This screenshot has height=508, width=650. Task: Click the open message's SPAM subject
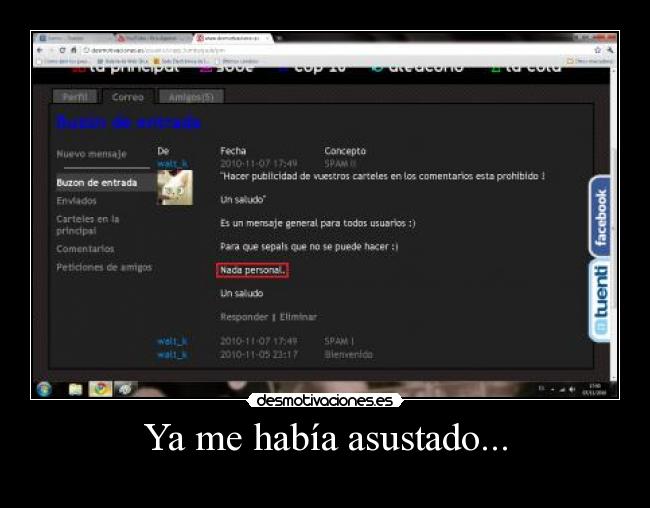340,163
